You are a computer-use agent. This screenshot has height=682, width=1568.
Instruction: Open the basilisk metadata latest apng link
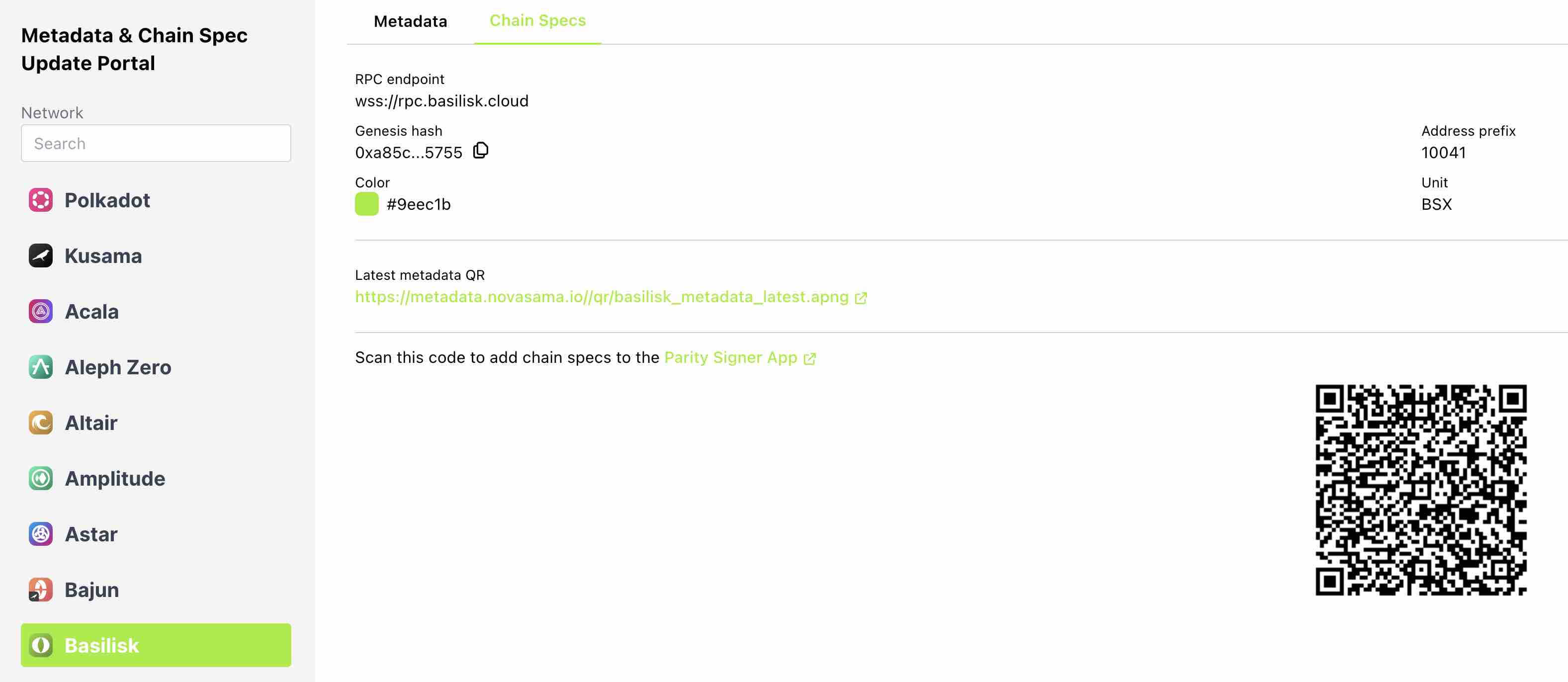coord(602,297)
